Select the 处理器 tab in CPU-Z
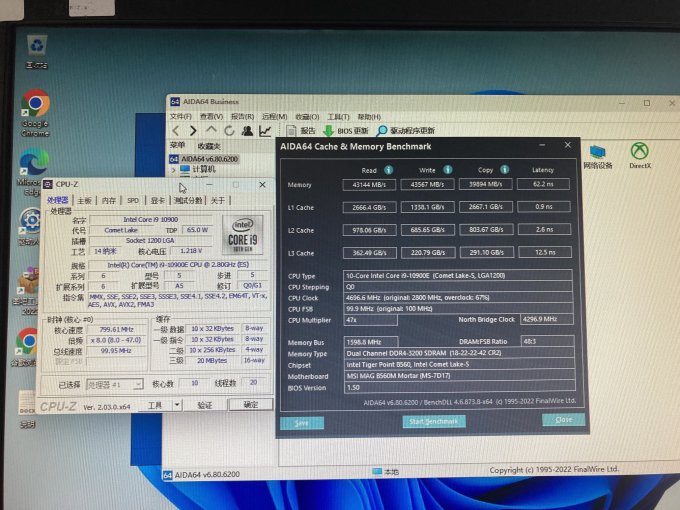Image resolution: width=680 pixels, height=510 pixels. click(x=58, y=200)
